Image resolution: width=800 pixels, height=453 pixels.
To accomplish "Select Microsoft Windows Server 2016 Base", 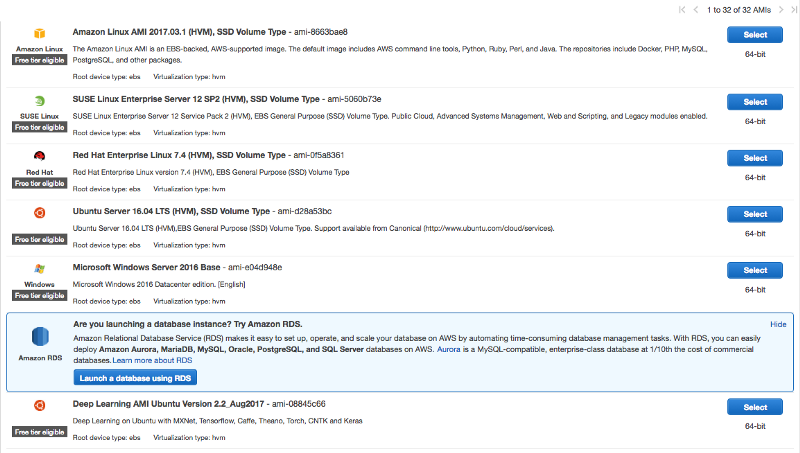I will click(755, 271).
